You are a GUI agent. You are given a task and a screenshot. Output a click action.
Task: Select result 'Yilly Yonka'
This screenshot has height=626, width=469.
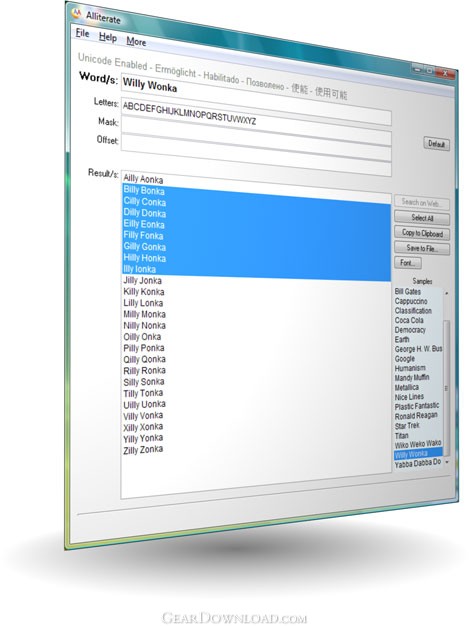[x=143, y=439]
